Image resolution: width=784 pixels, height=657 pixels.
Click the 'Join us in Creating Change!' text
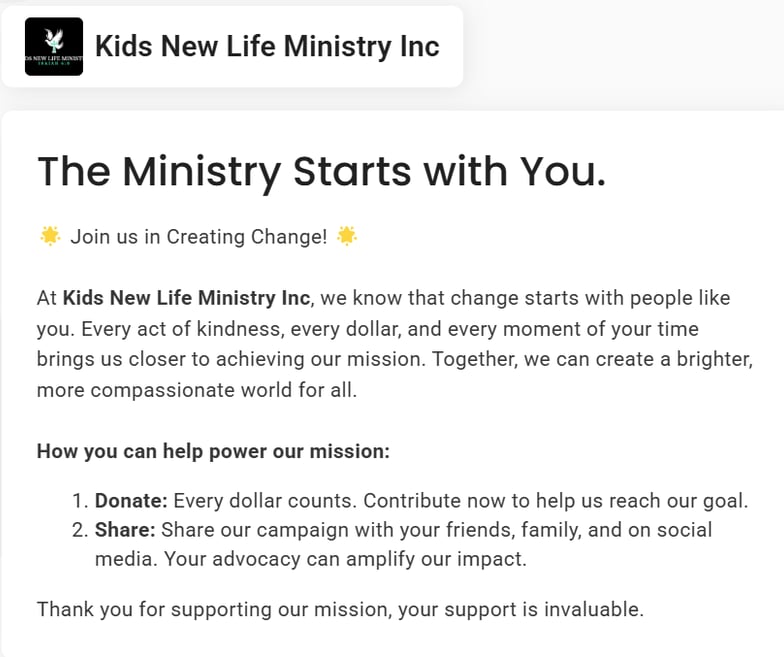[198, 237]
